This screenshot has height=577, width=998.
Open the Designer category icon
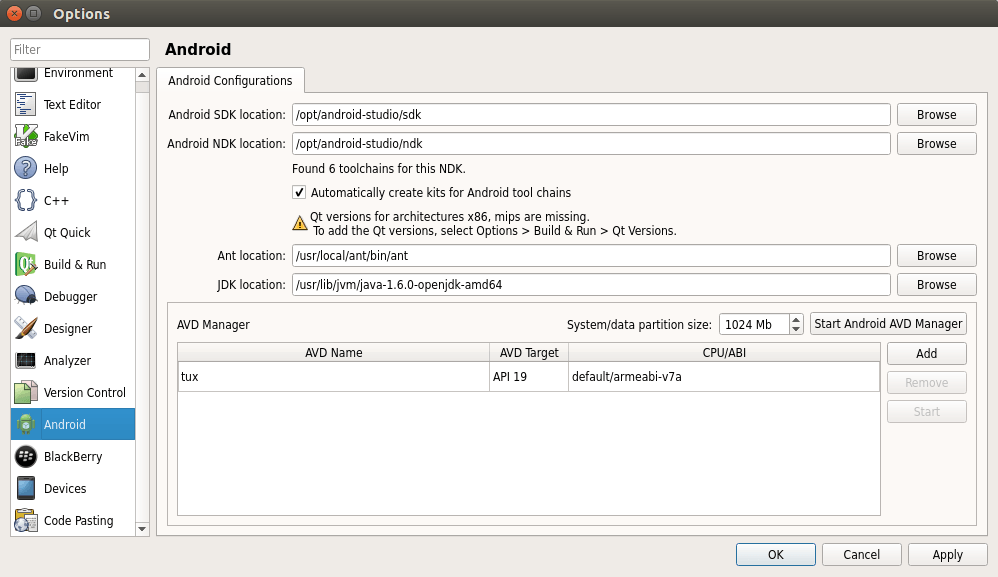(26, 328)
